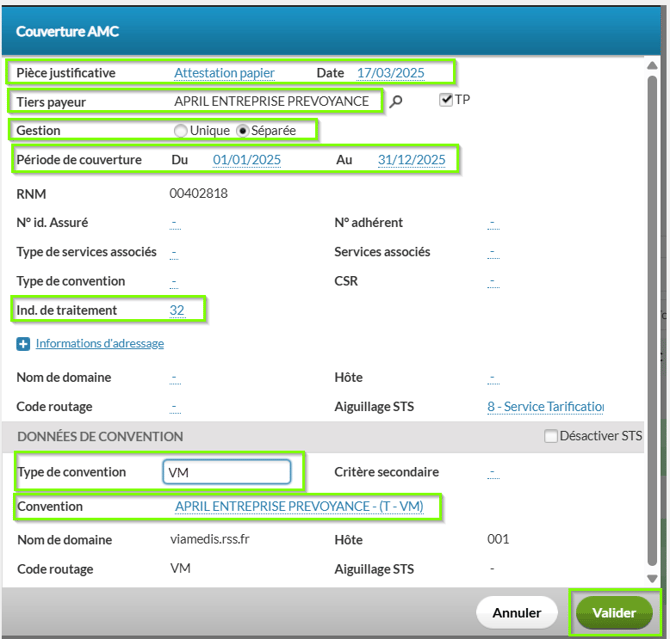Click the magnifier icon beside Tiers payeur
This screenshot has width=670, height=639.
tap(395, 101)
